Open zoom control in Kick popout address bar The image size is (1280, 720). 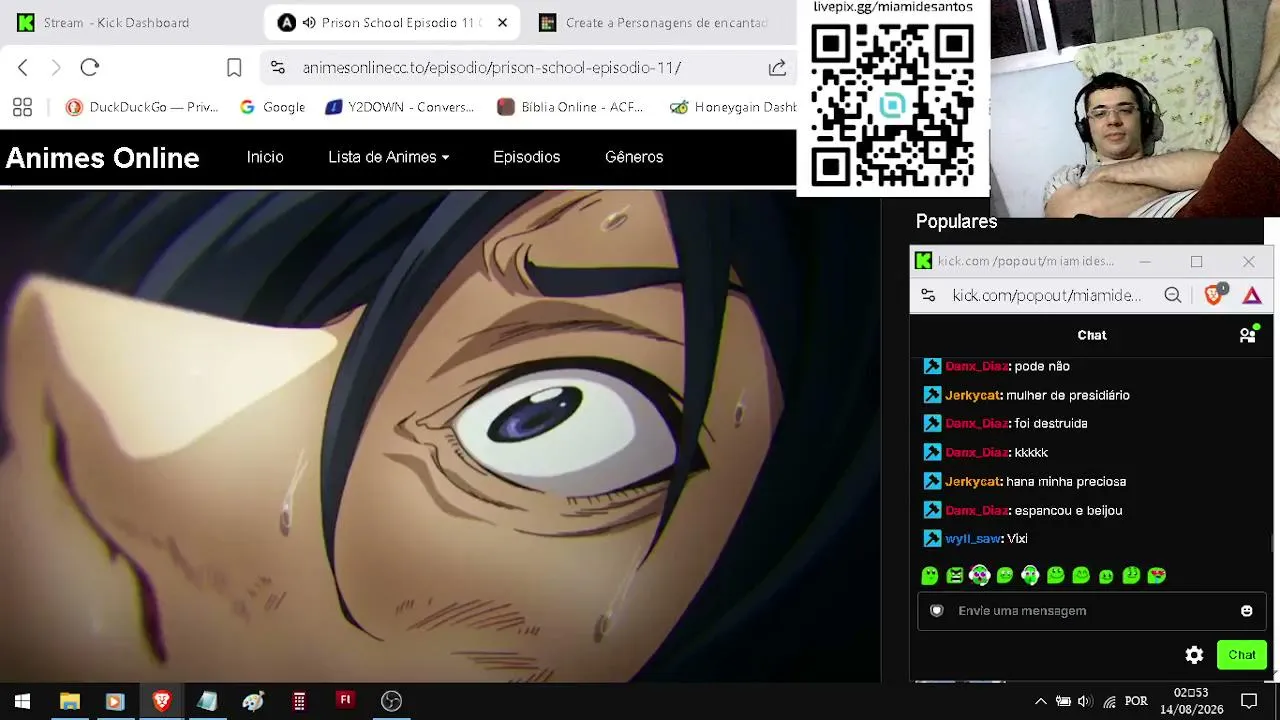tap(1173, 295)
